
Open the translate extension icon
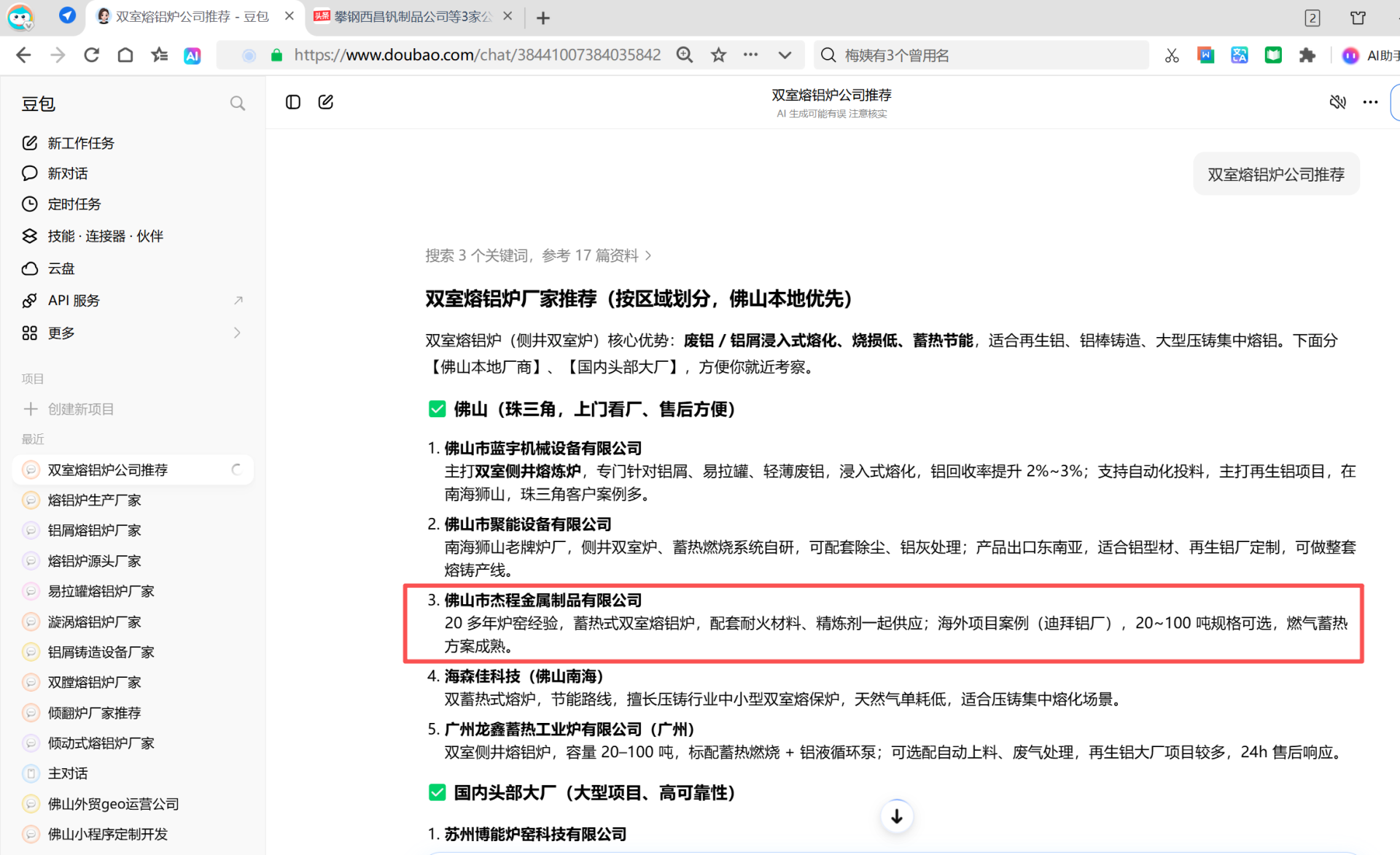coord(1240,55)
